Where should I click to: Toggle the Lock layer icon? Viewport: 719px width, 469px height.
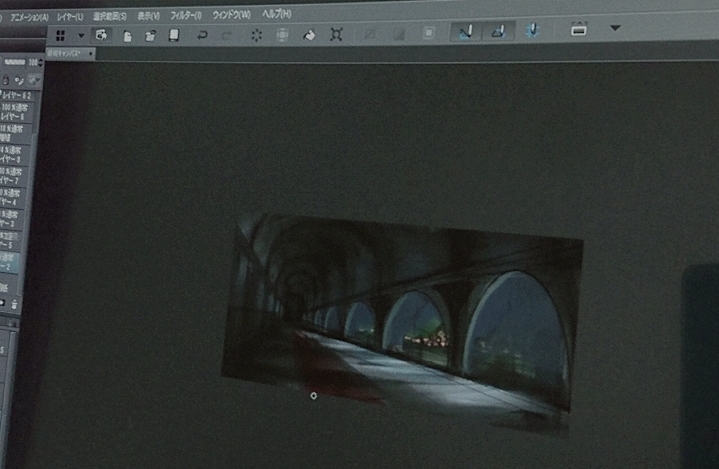tap(6, 81)
